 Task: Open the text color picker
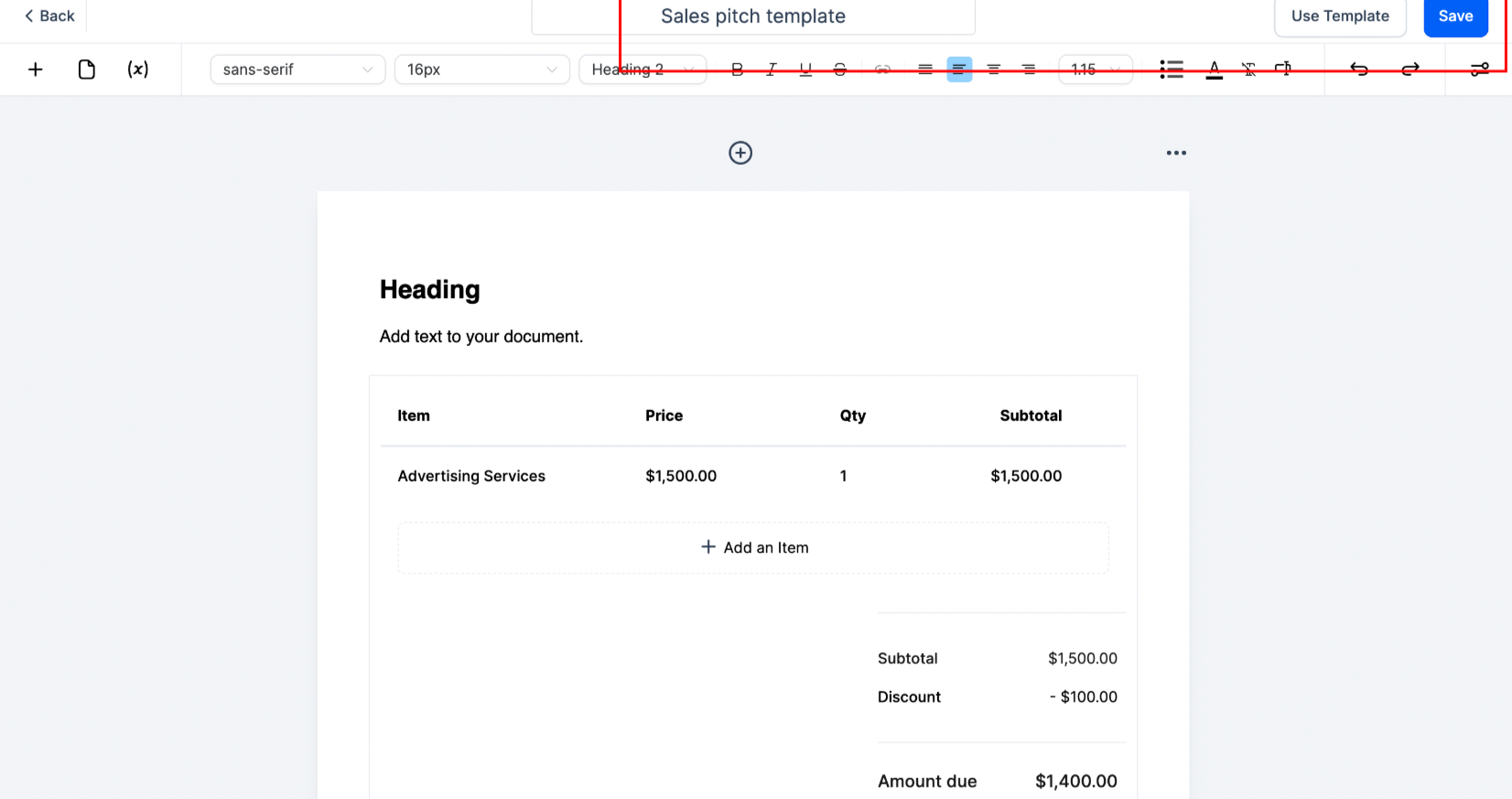(1214, 70)
